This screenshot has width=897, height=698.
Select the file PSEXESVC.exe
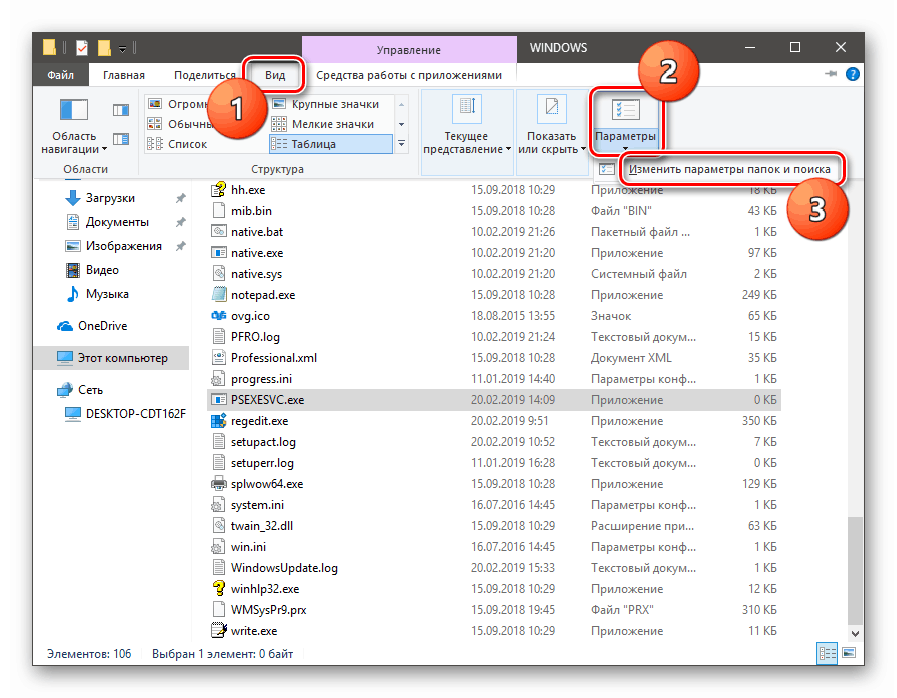493,400
